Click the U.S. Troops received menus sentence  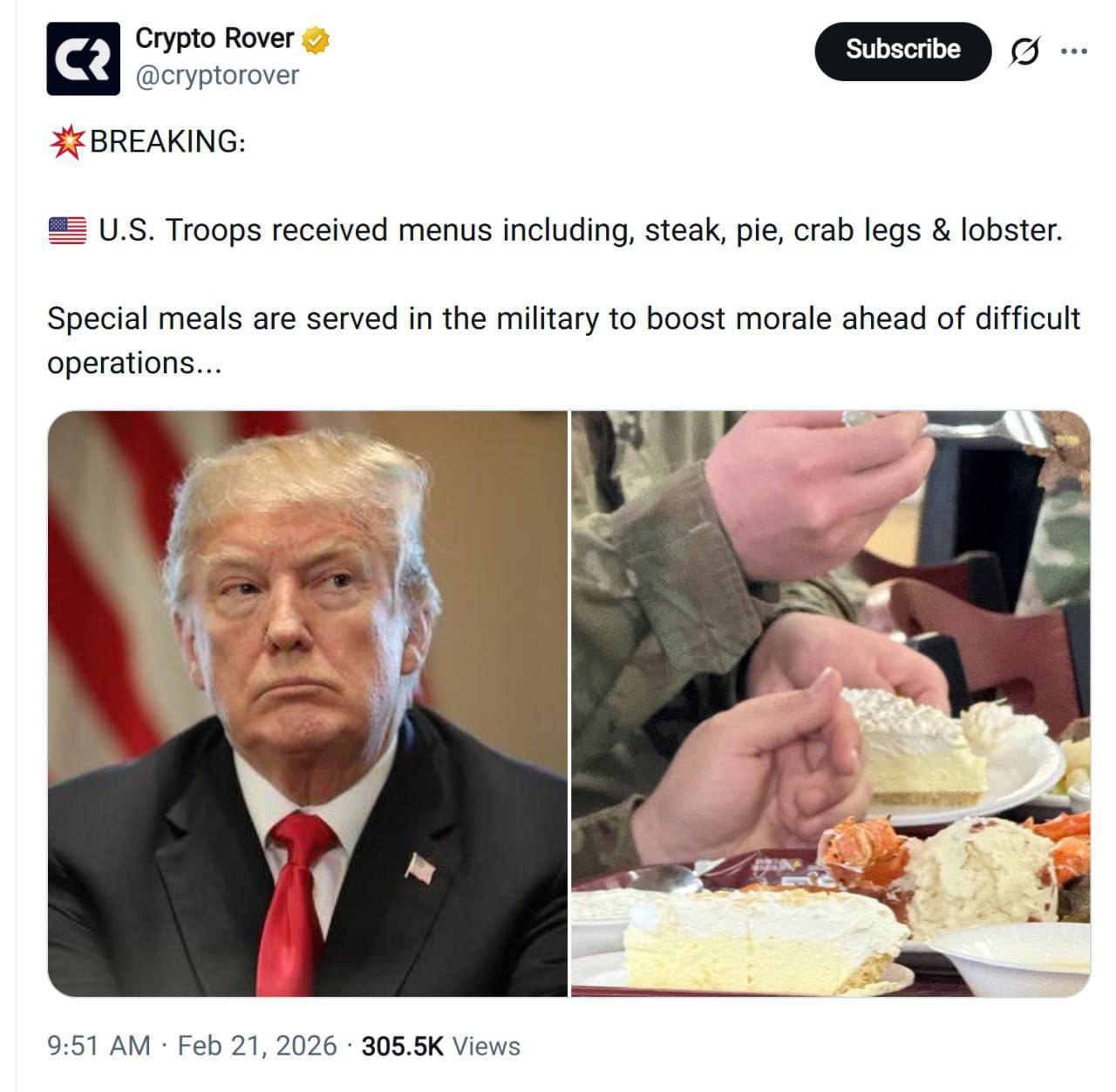pyautogui.click(x=581, y=230)
